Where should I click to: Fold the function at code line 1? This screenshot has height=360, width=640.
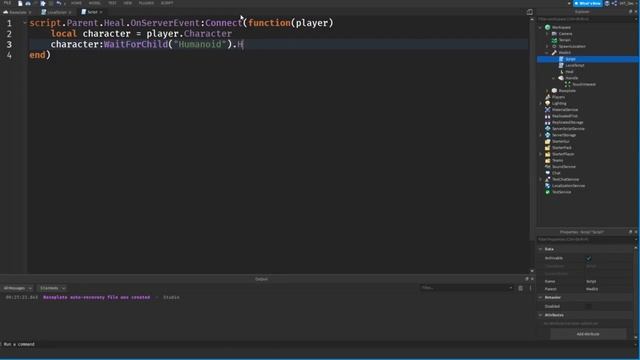(x=25, y=23)
